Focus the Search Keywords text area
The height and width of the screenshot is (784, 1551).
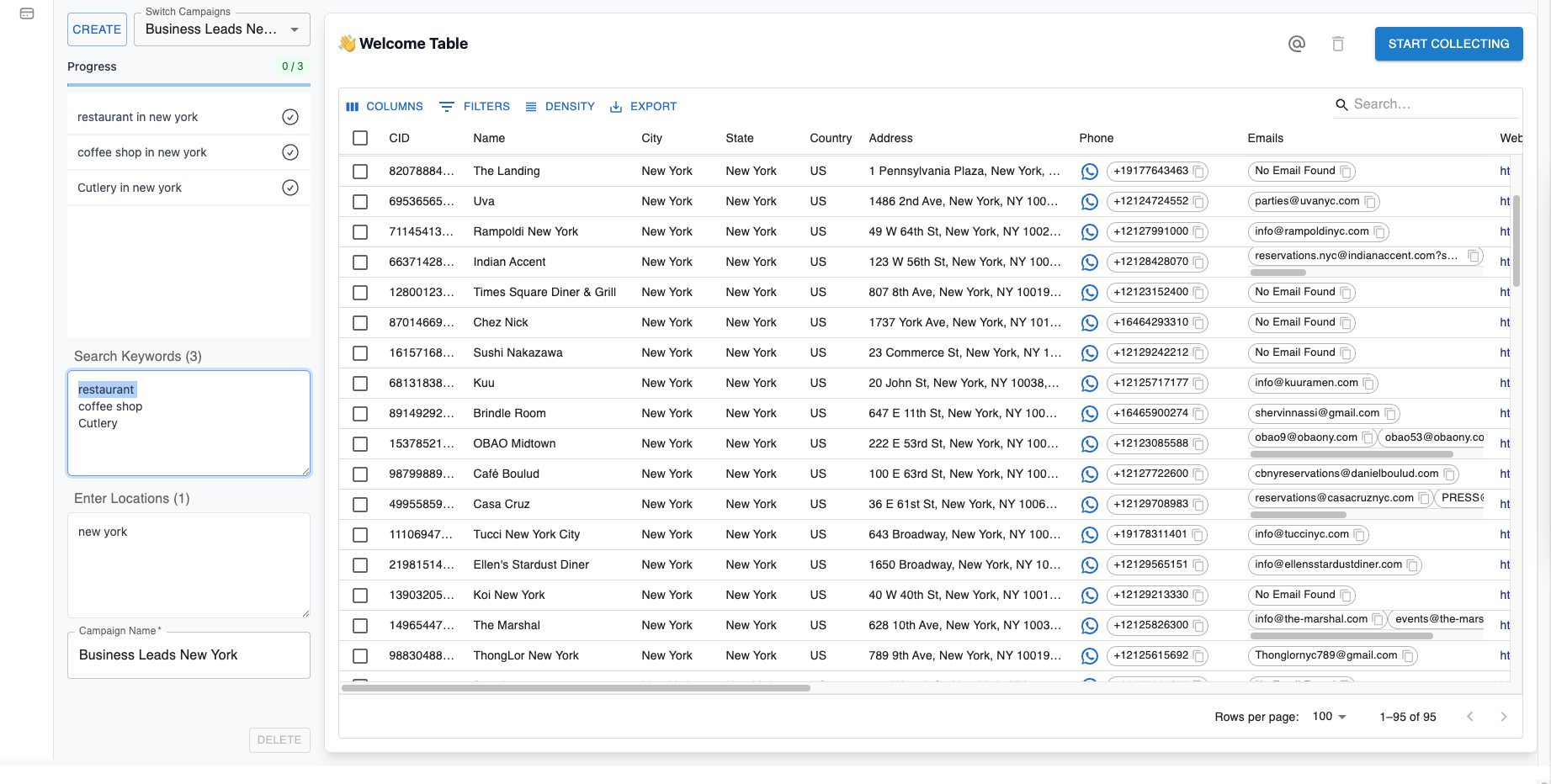(x=189, y=423)
